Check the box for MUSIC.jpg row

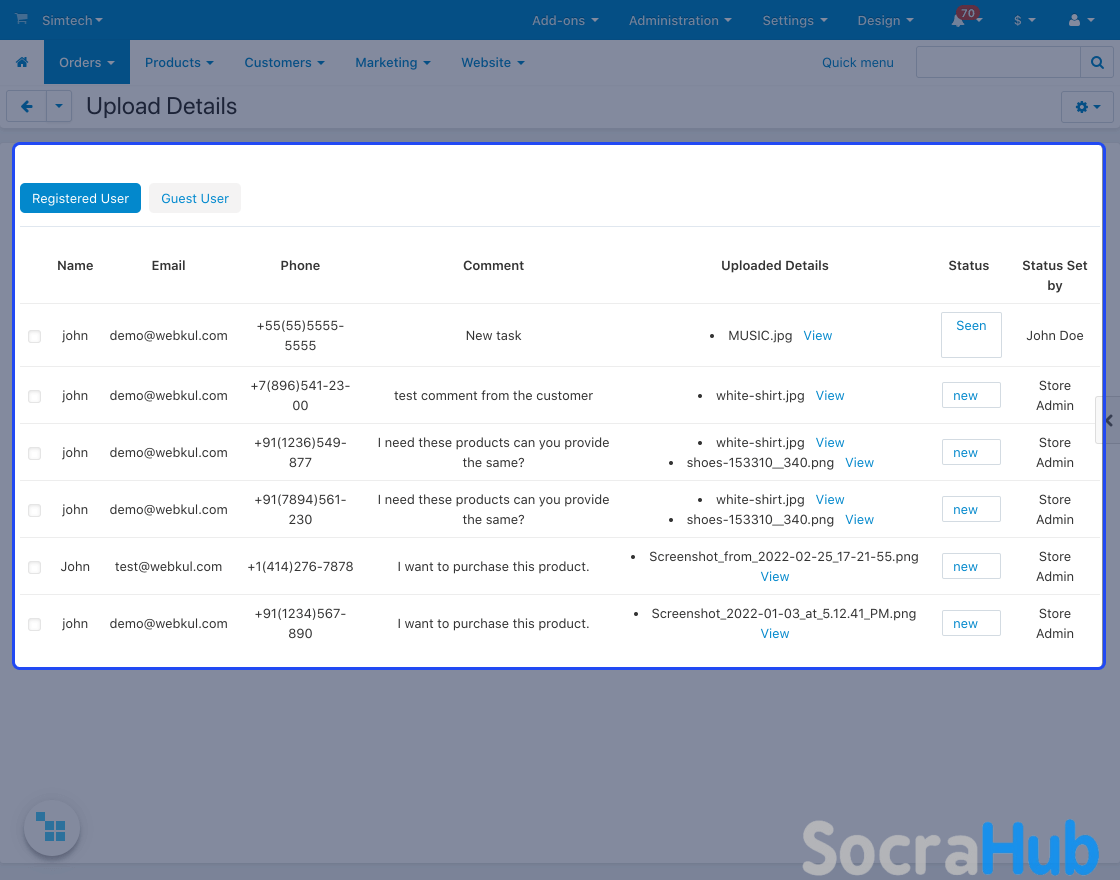point(35,336)
